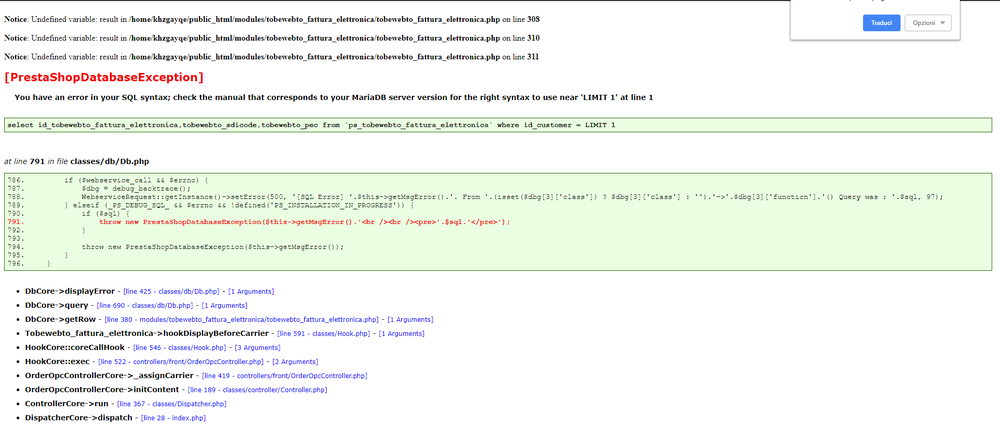Open DbCore getRow line 380 link
The width and height of the screenshot is (1000, 438).
242,319
